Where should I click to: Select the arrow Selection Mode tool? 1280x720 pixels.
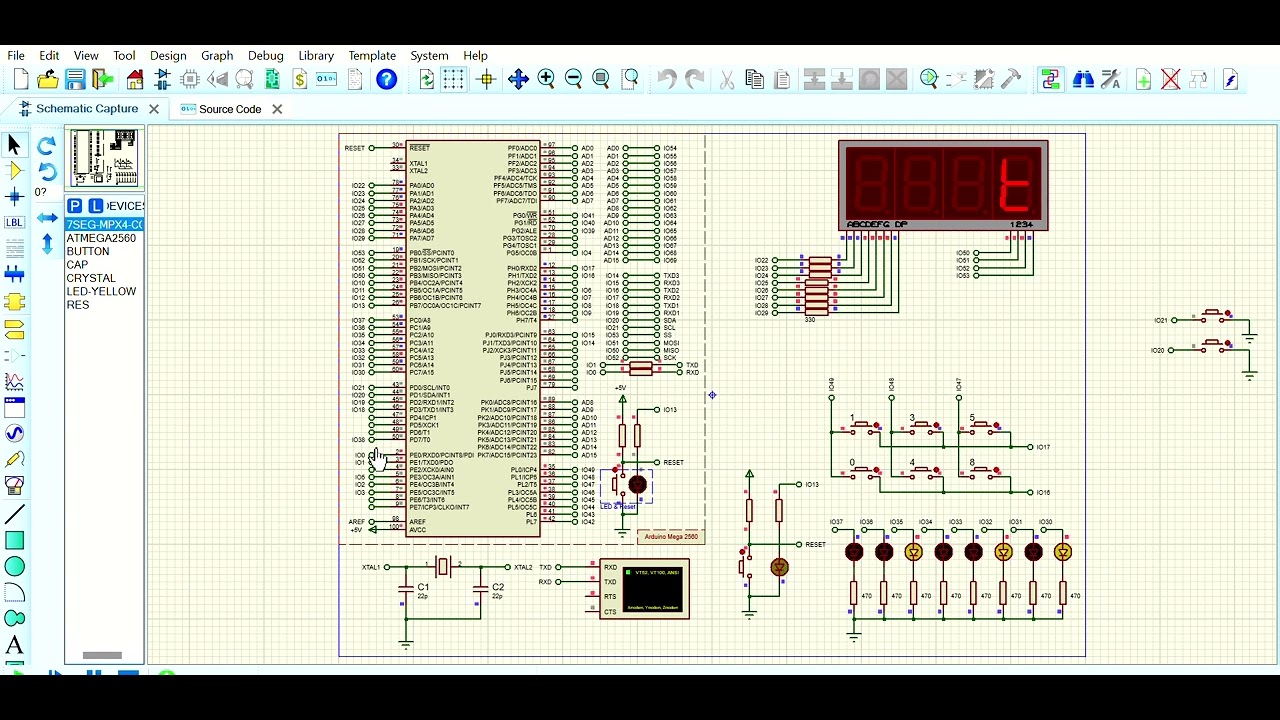point(14,145)
